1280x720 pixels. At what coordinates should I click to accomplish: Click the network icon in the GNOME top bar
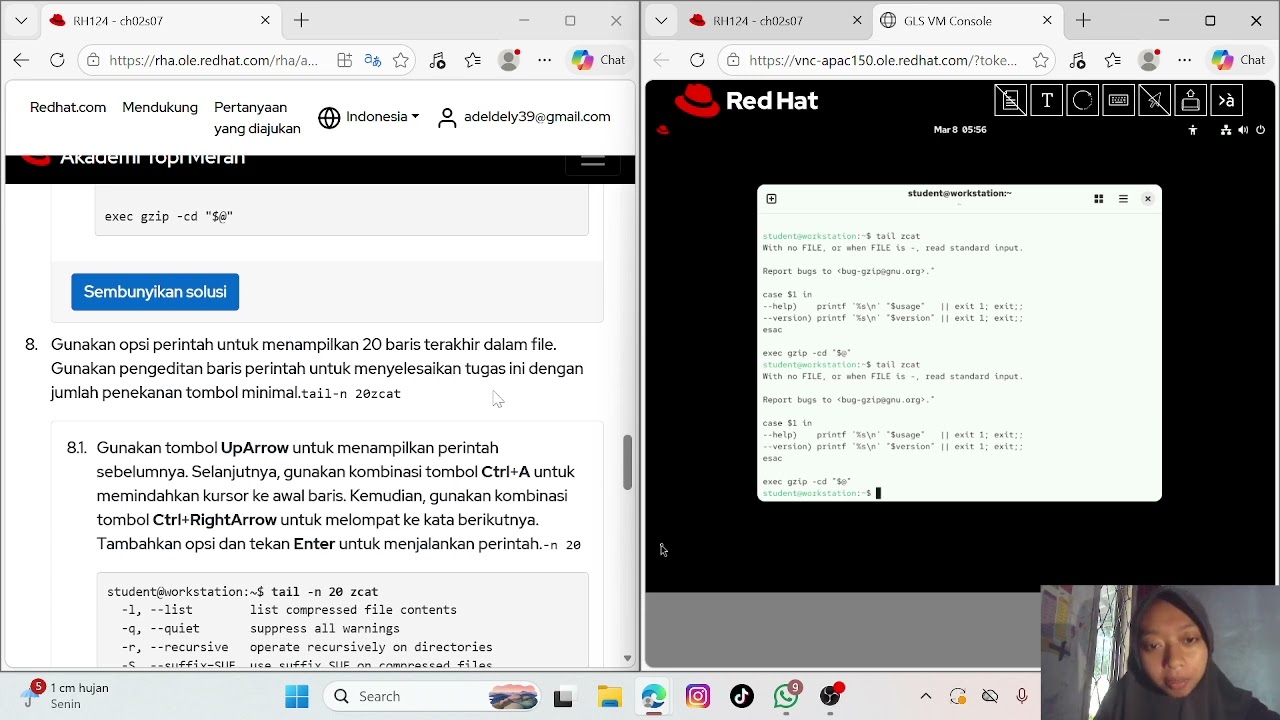(x=1226, y=130)
